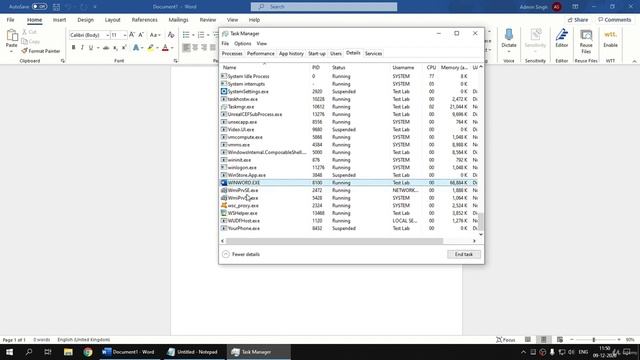Sort processes by PID column header
This screenshot has height=360, width=640.
point(316,67)
